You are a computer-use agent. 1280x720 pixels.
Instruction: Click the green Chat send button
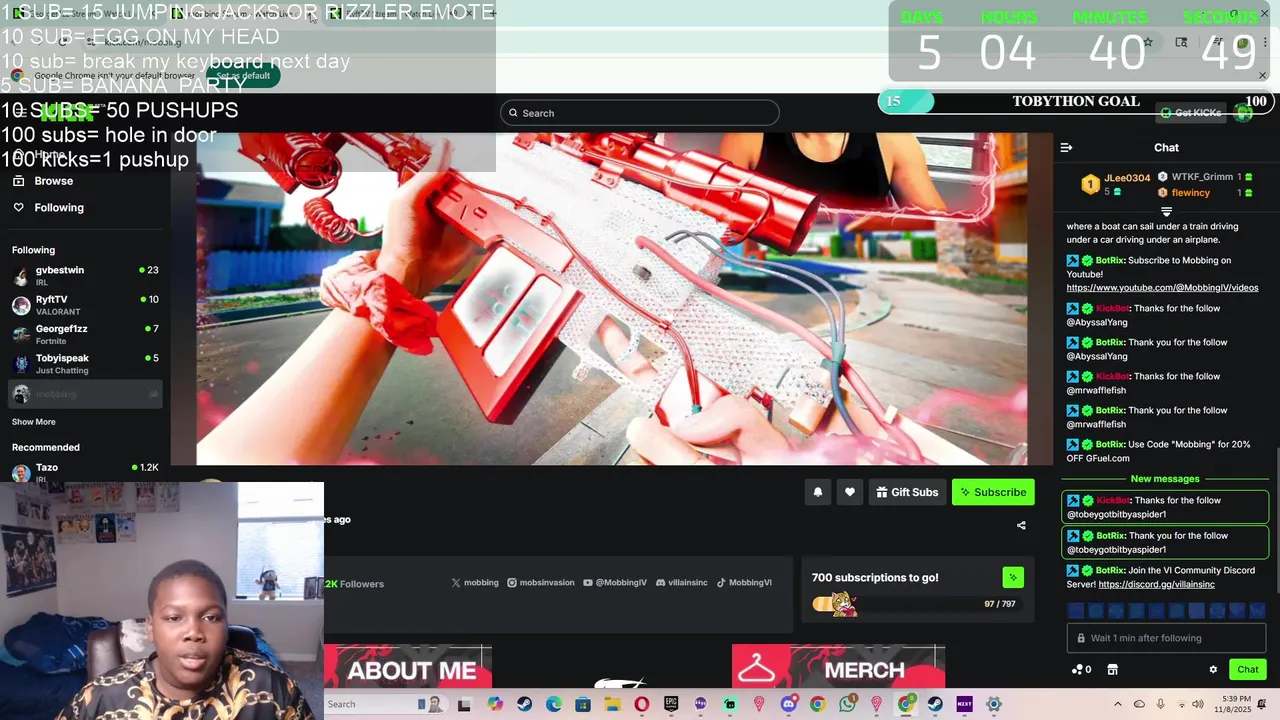click(x=1248, y=670)
